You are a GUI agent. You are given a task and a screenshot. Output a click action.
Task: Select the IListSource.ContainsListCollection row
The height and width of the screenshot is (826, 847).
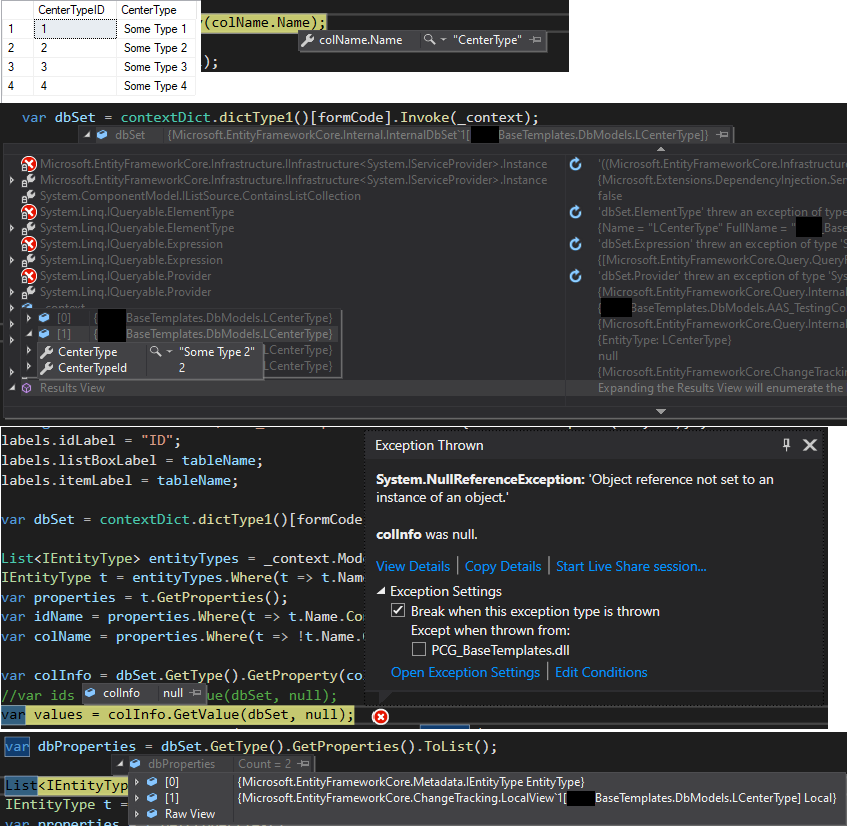(x=200, y=196)
